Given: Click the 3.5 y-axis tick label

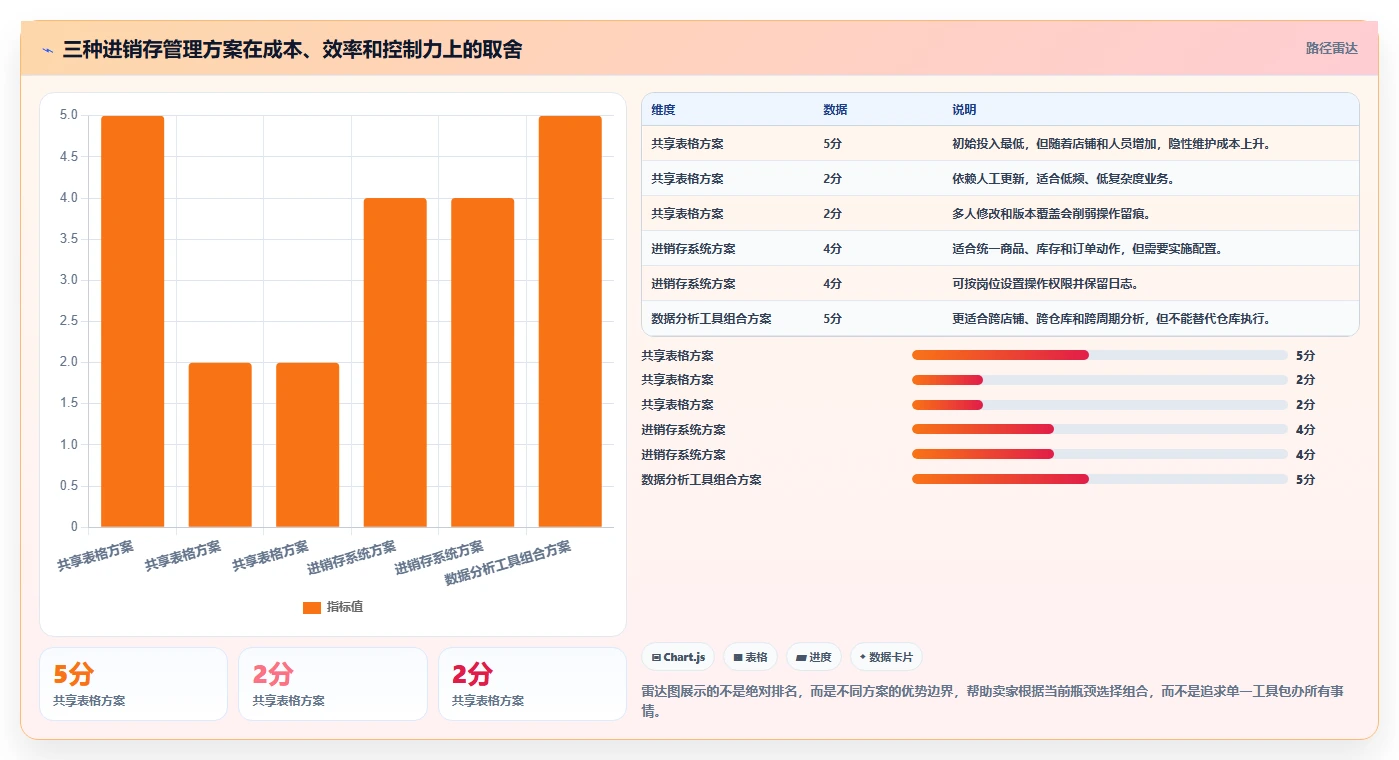Looking at the screenshot, I should click(68, 239).
